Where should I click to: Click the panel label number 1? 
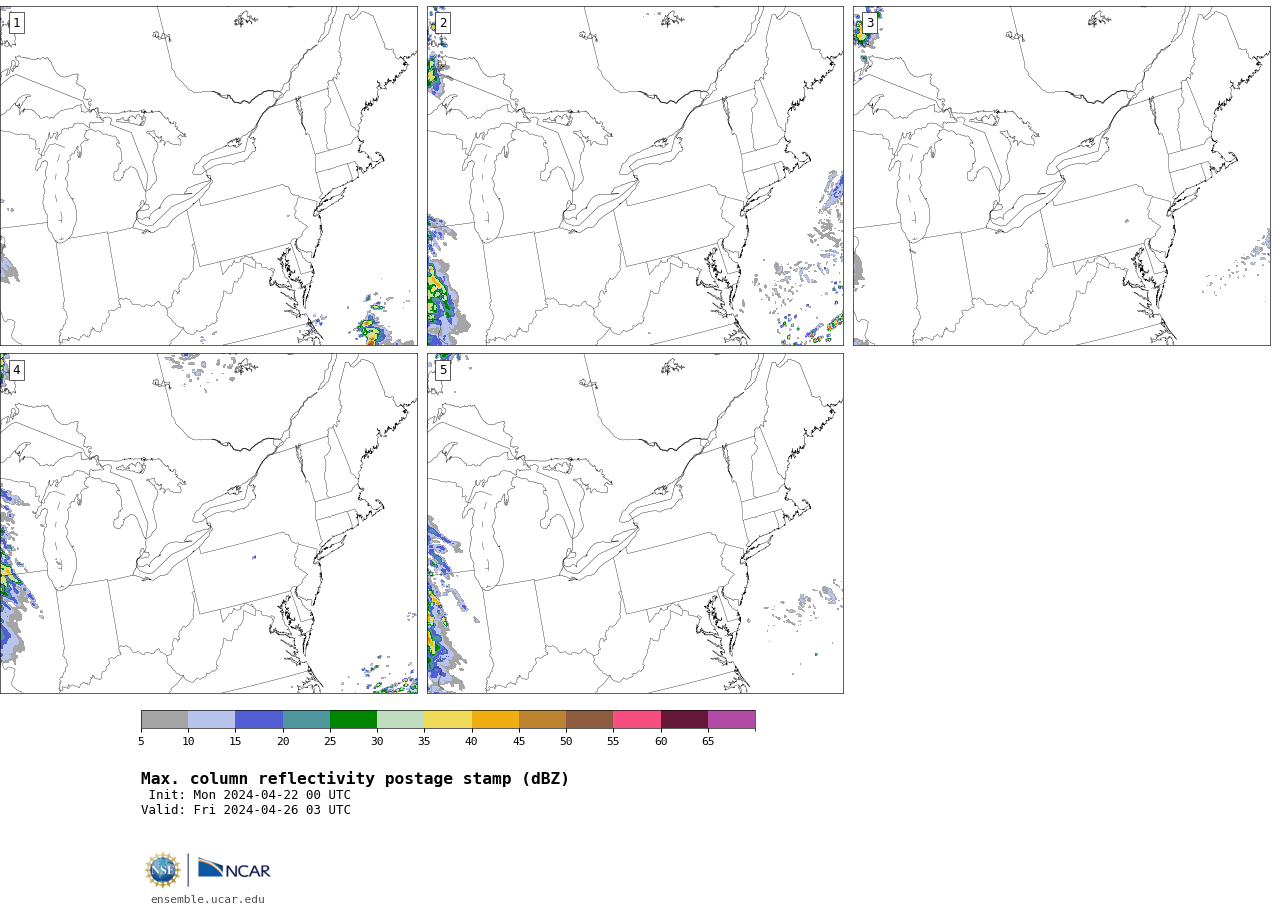pyautogui.click(x=16, y=23)
